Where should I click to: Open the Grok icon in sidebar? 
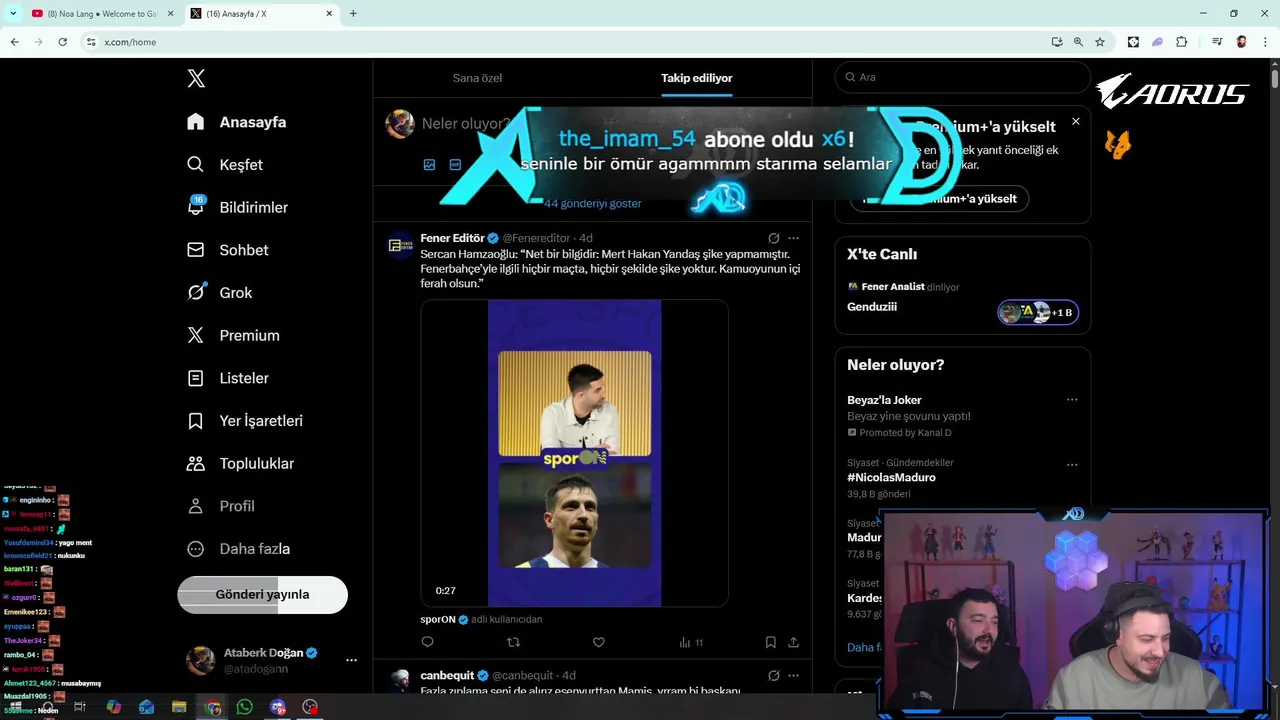pyautogui.click(x=196, y=292)
